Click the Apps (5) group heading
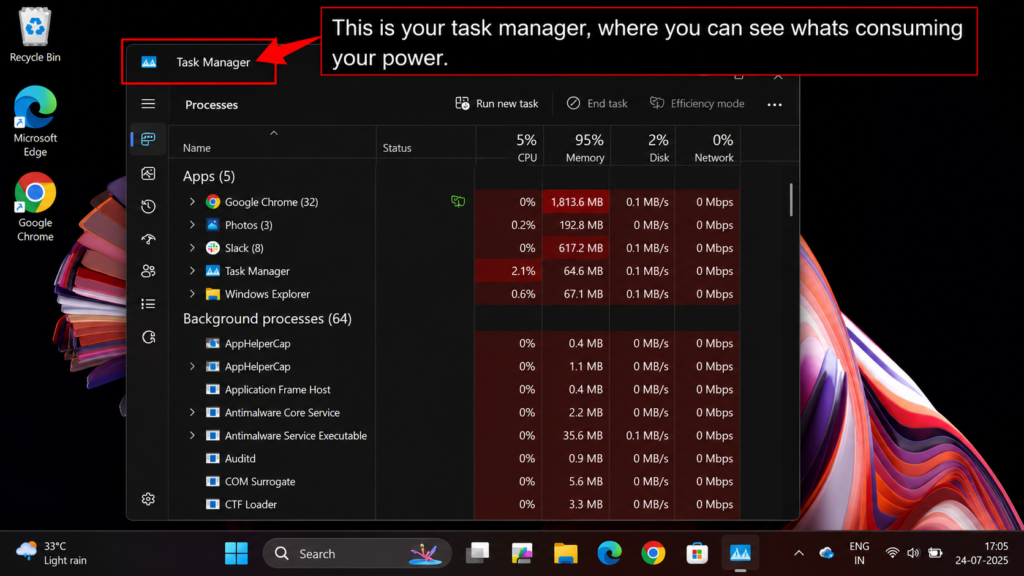The width and height of the screenshot is (1024, 576). click(x=209, y=176)
